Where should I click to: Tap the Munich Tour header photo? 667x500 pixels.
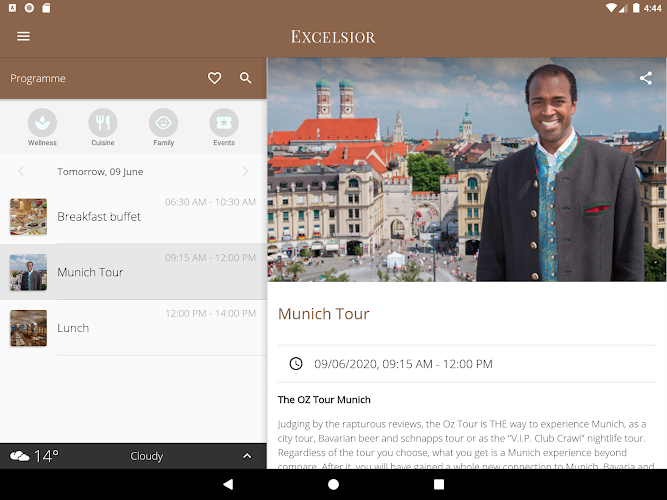pyautogui.click(x=467, y=169)
